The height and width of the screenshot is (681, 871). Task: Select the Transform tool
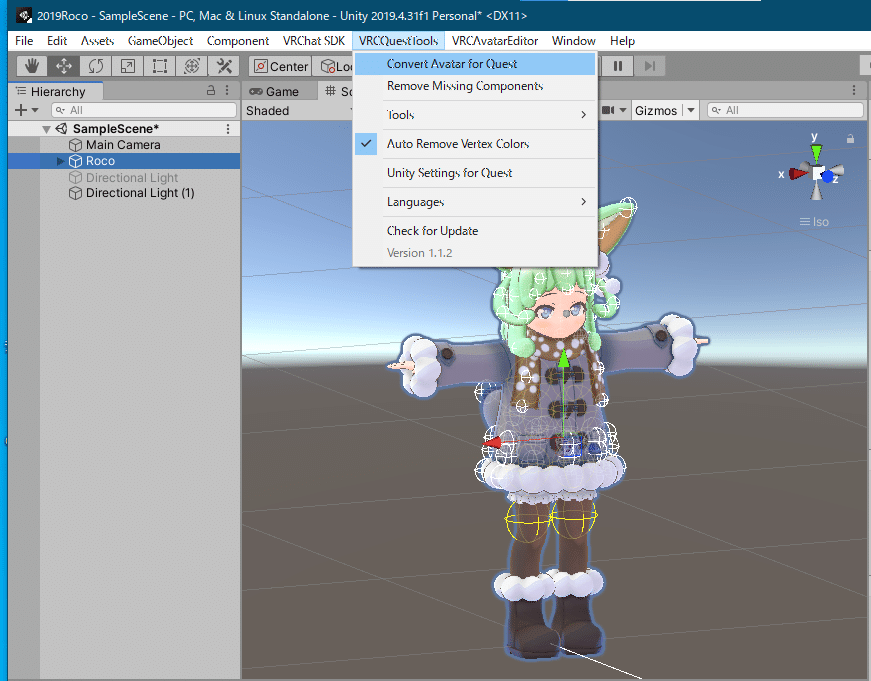tap(192, 66)
